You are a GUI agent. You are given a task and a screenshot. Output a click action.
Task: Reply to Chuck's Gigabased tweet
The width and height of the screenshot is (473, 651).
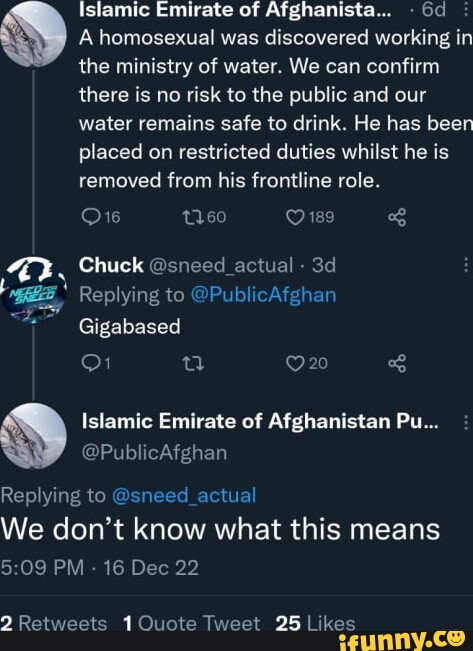(89, 364)
